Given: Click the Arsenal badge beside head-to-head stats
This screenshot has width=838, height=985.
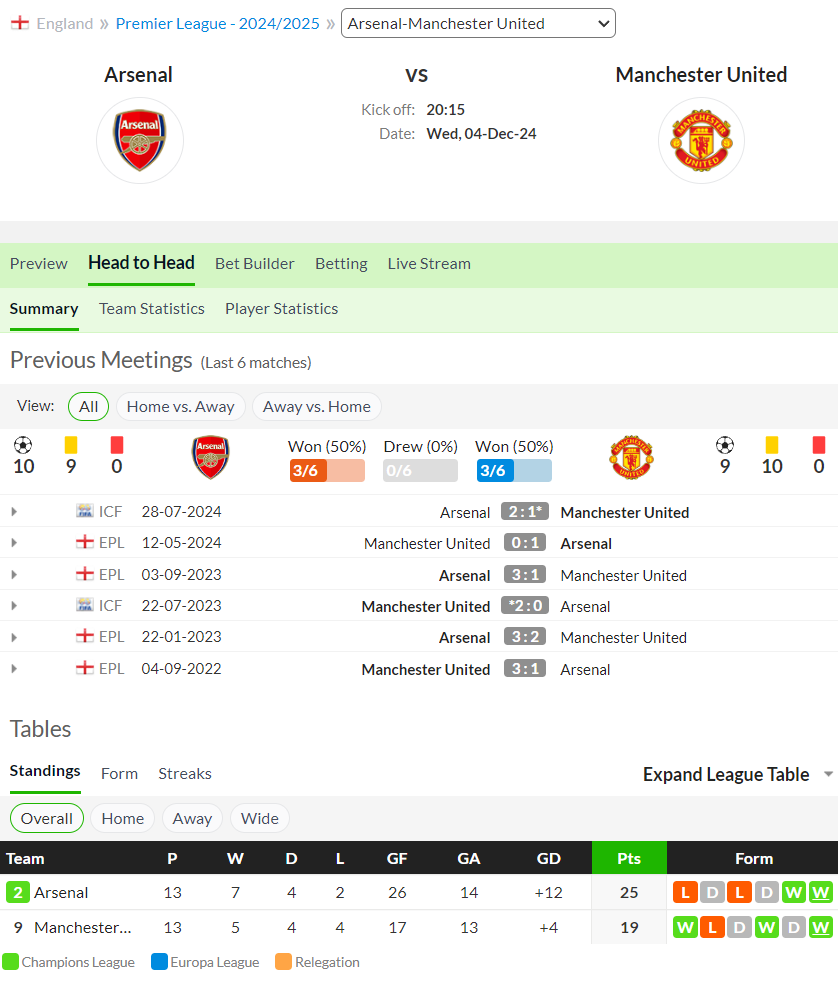Looking at the screenshot, I should [x=210, y=457].
